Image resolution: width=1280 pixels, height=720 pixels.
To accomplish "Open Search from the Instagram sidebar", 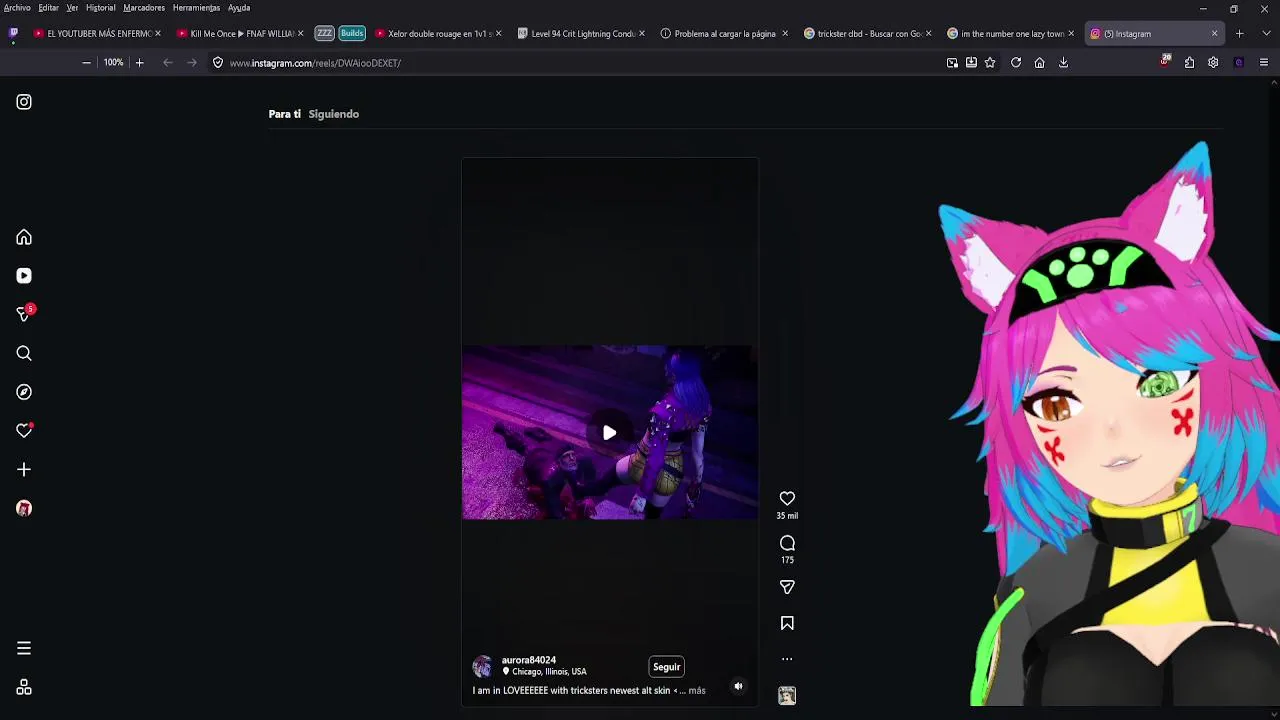I will coord(24,353).
